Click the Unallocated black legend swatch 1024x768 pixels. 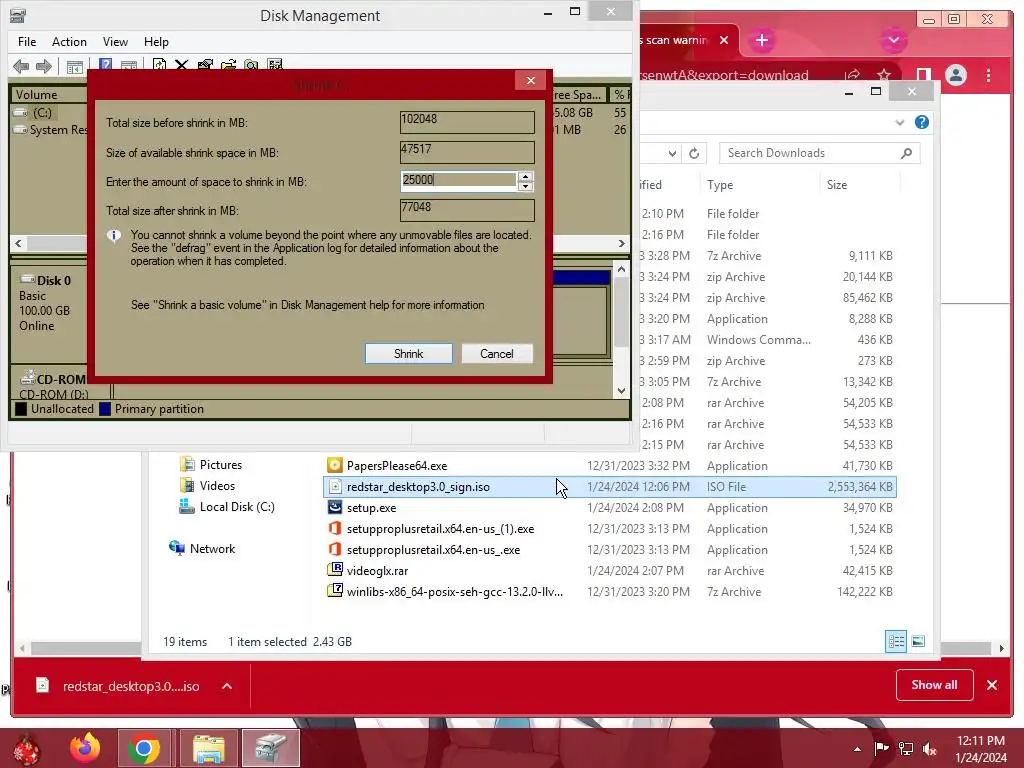[x=21, y=409]
